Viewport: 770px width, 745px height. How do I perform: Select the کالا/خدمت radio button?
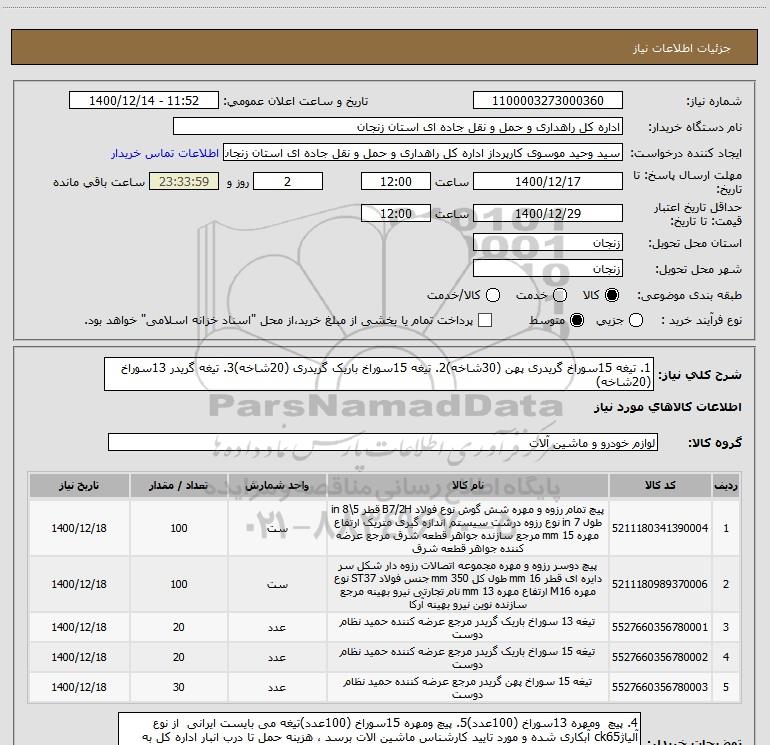[x=493, y=295]
